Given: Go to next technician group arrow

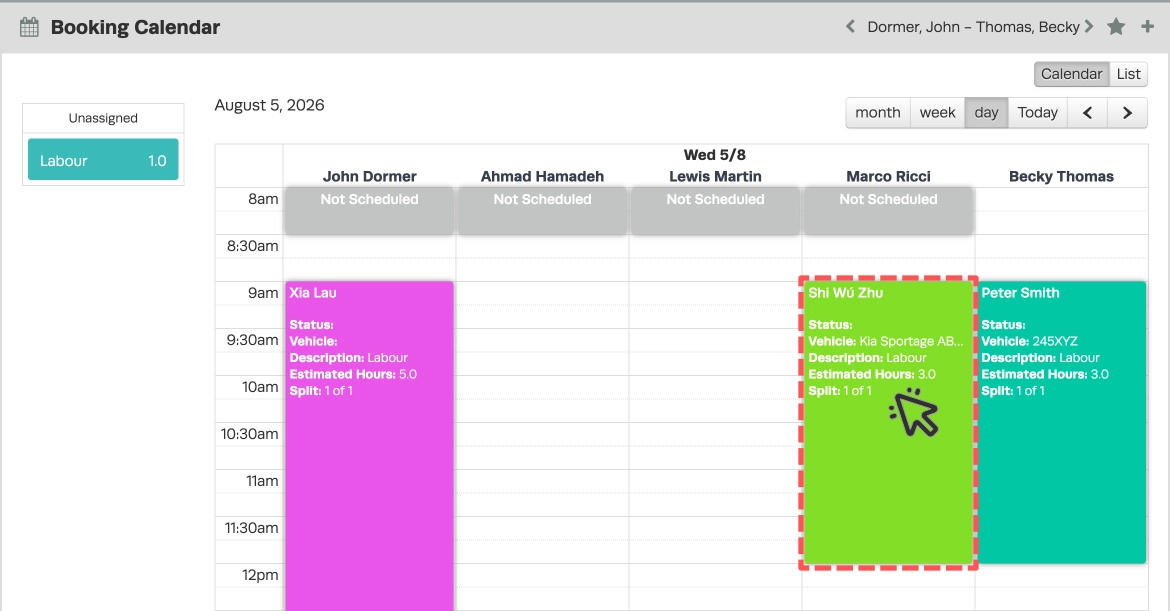Looking at the screenshot, I should [1089, 27].
